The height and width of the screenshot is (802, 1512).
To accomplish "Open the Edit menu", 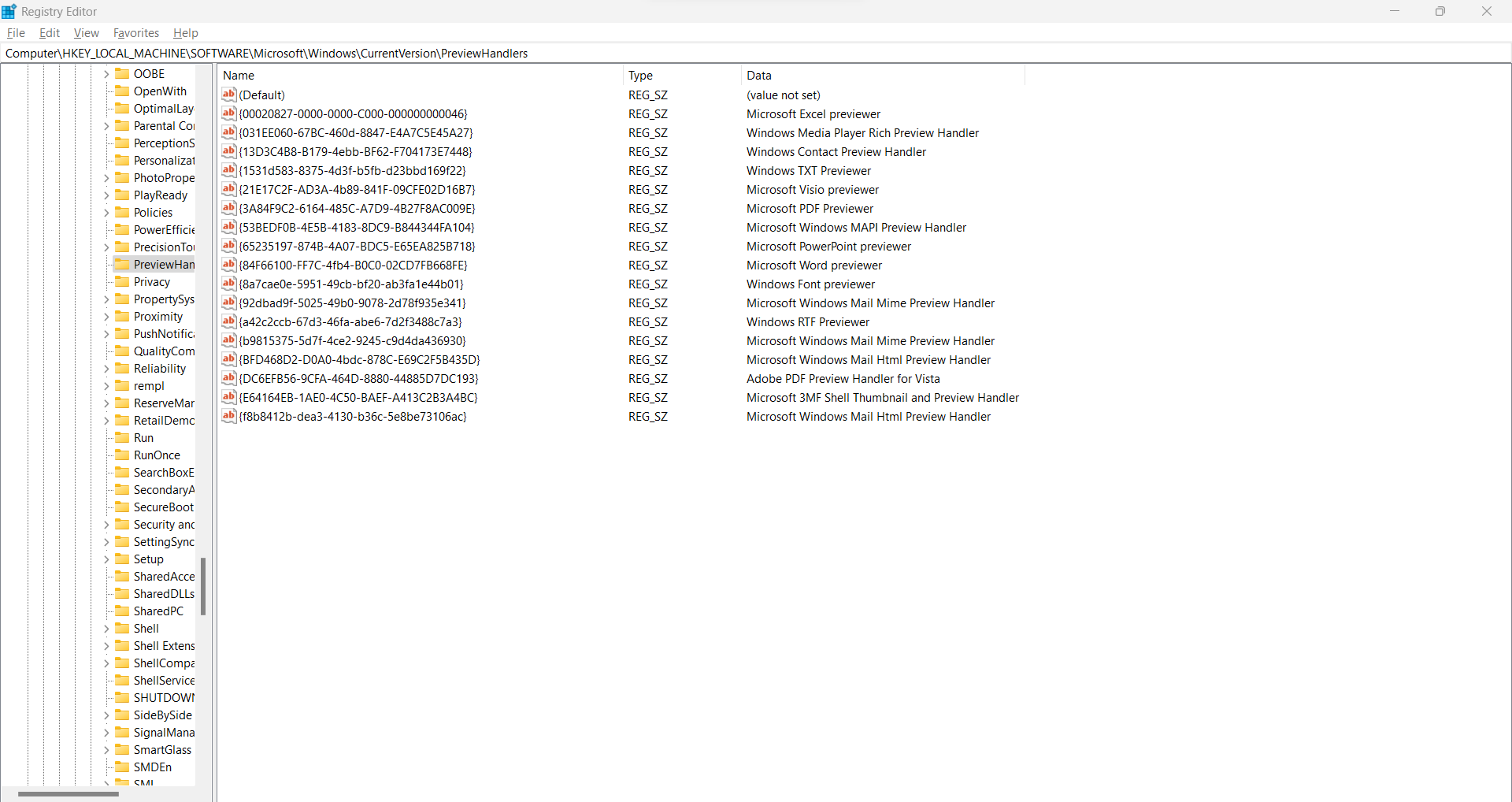I will pyautogui.click(x=49, y=33).
